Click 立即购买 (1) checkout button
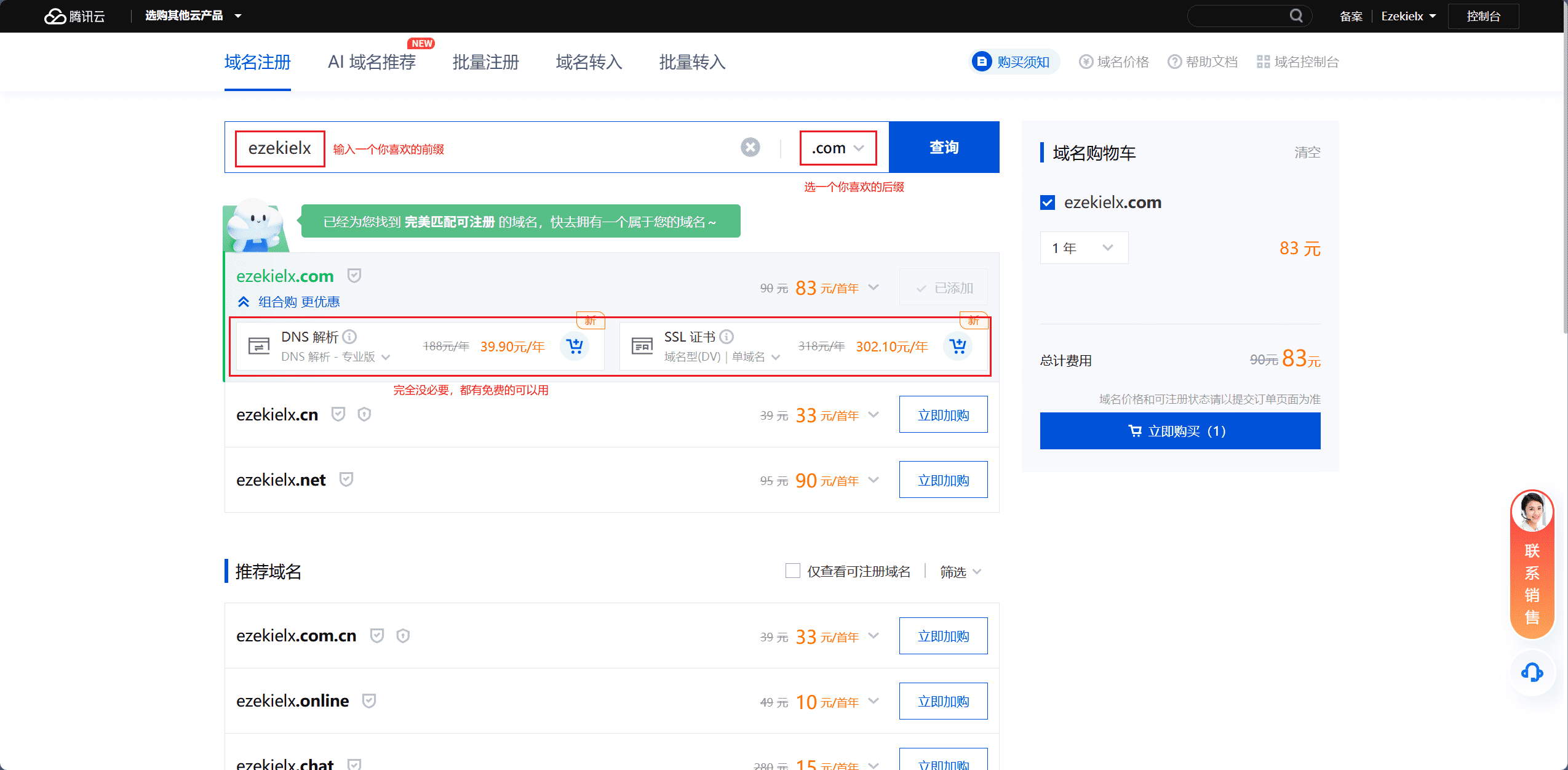Image resolution: width=1568 pixels, height=770 pixels. click(x=1180, y=431)
